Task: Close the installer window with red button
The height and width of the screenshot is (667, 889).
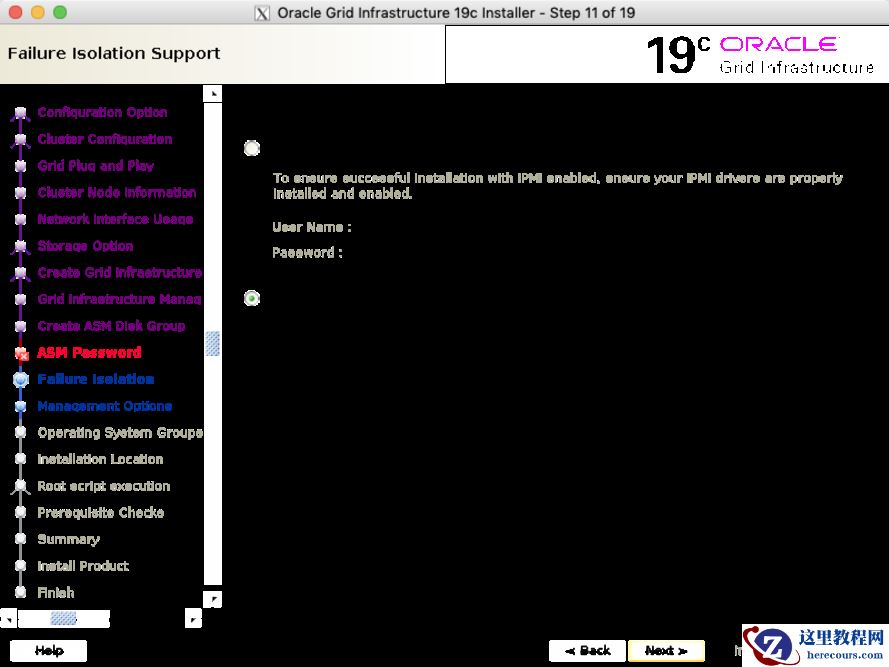Action: (16, 12)
